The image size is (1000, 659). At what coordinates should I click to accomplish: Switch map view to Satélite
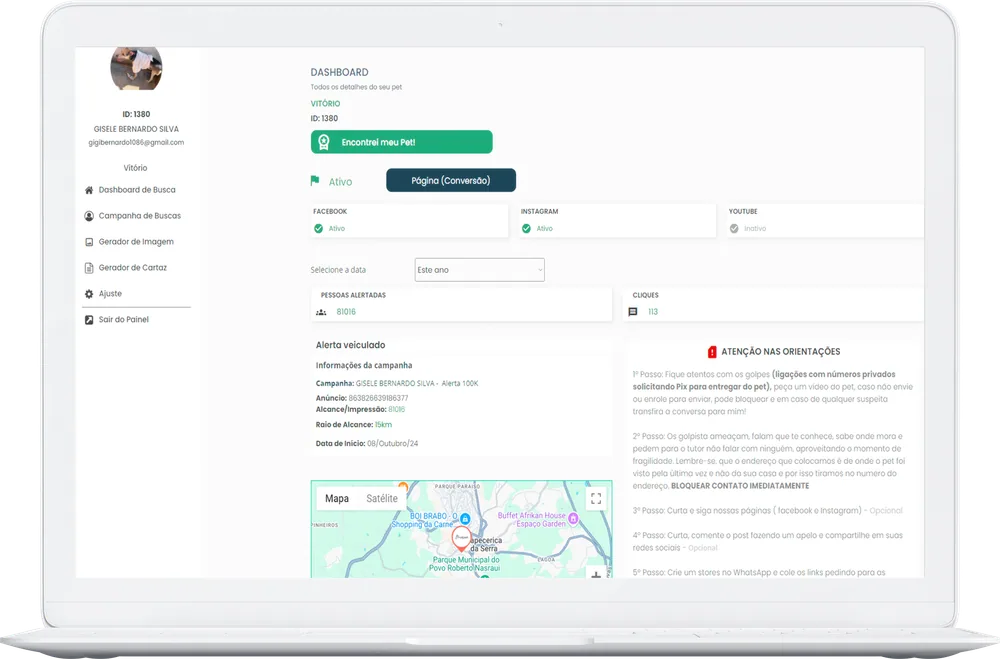tap(381, 499)
